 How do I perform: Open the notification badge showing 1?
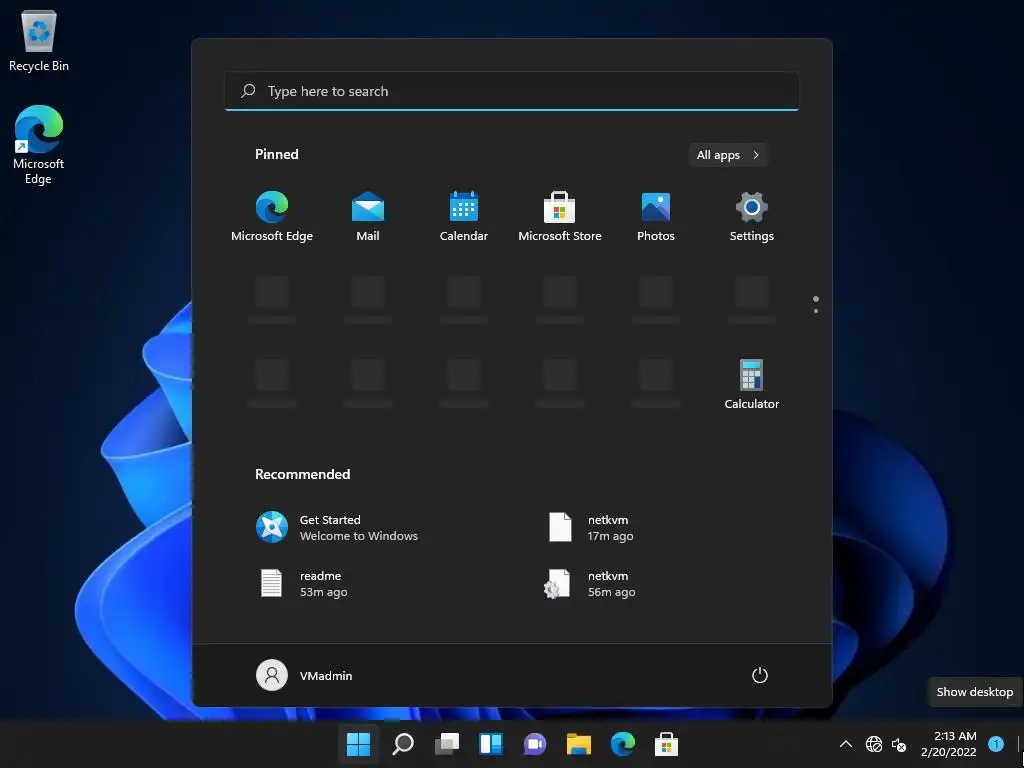pos(996,743)
